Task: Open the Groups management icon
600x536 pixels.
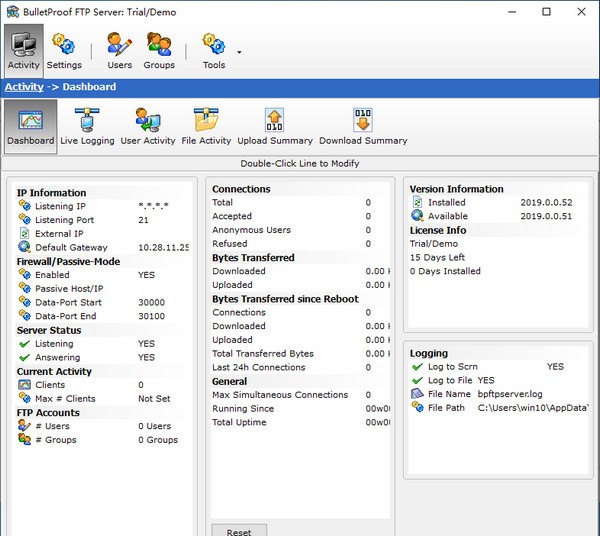Action: (159, 50)
